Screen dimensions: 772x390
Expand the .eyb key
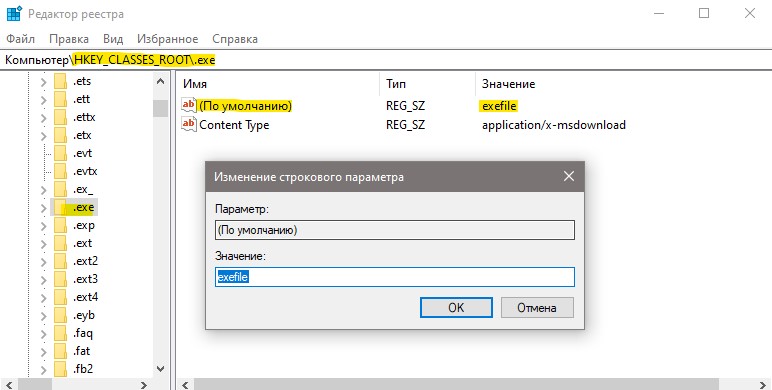pyautogui.click(x=43, y=316)
